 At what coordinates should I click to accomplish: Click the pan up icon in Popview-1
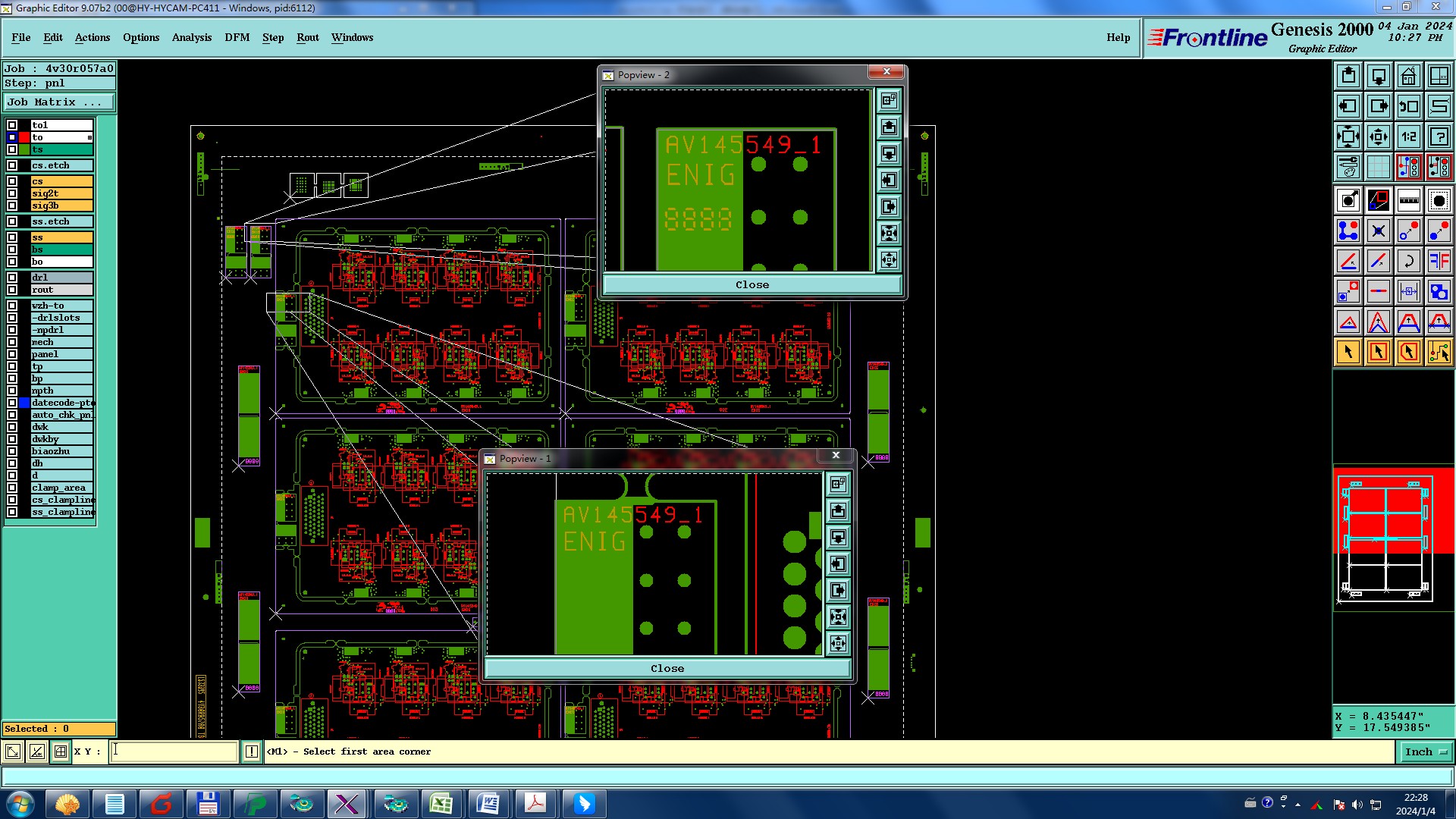click(838, 510)
